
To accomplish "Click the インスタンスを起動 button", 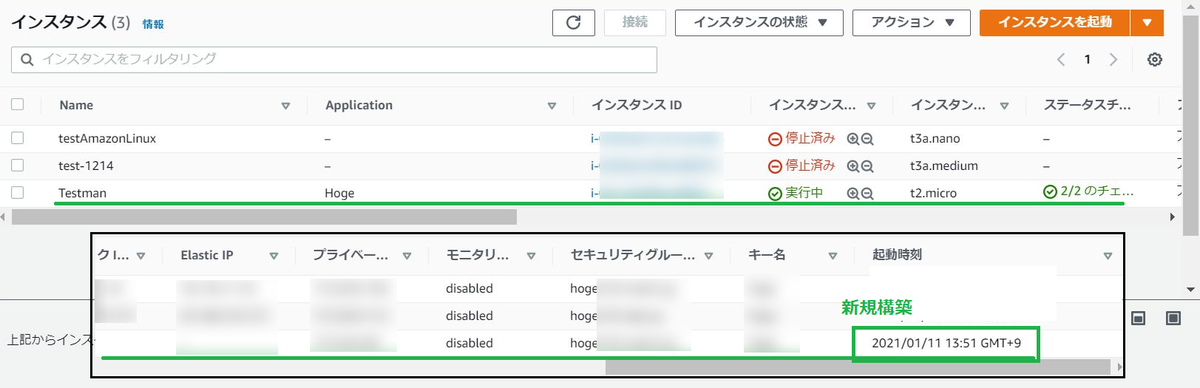I will [x=1055, y=23].
